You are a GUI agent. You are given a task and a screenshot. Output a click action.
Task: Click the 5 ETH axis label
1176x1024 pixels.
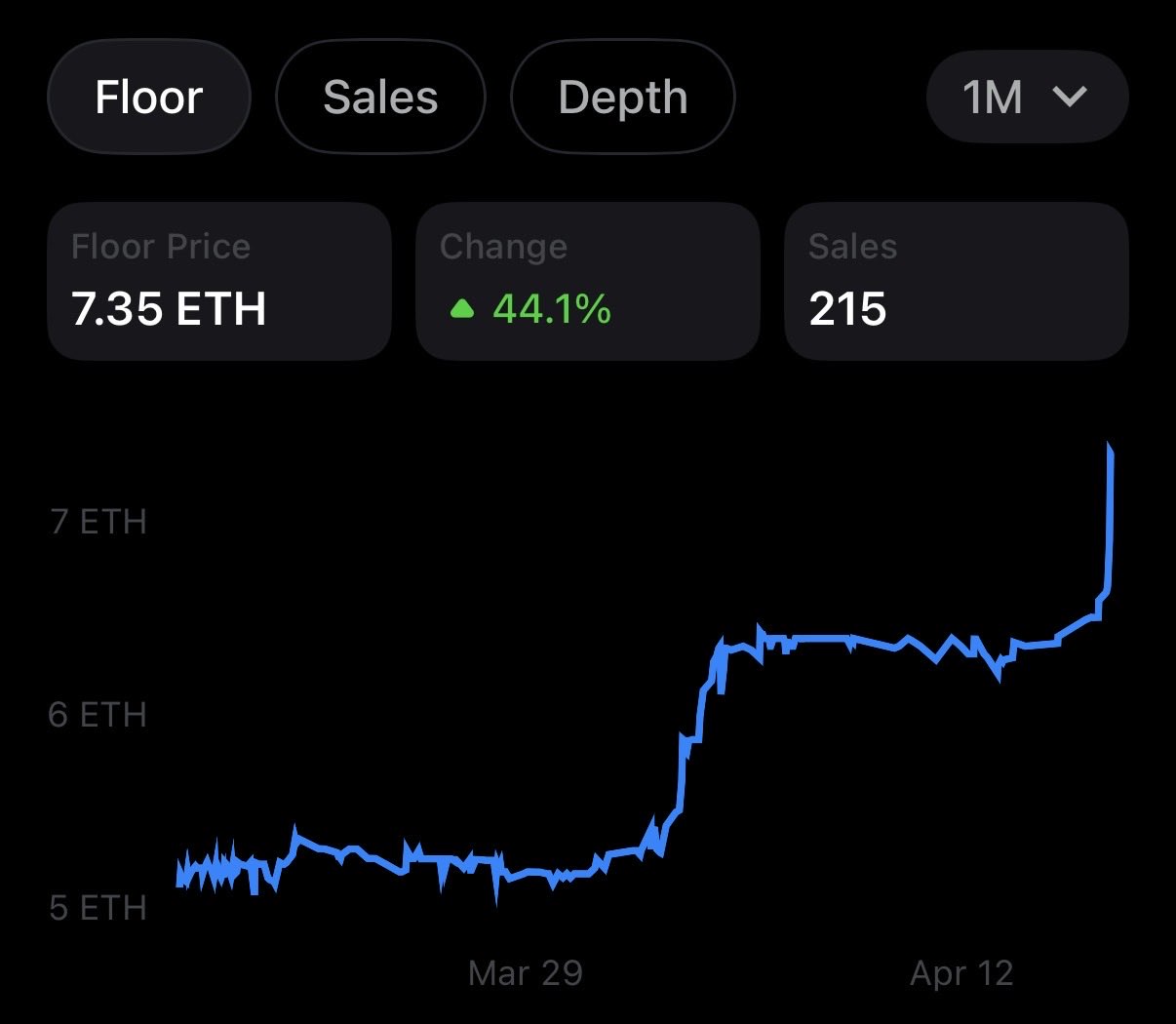coord(98,908)
